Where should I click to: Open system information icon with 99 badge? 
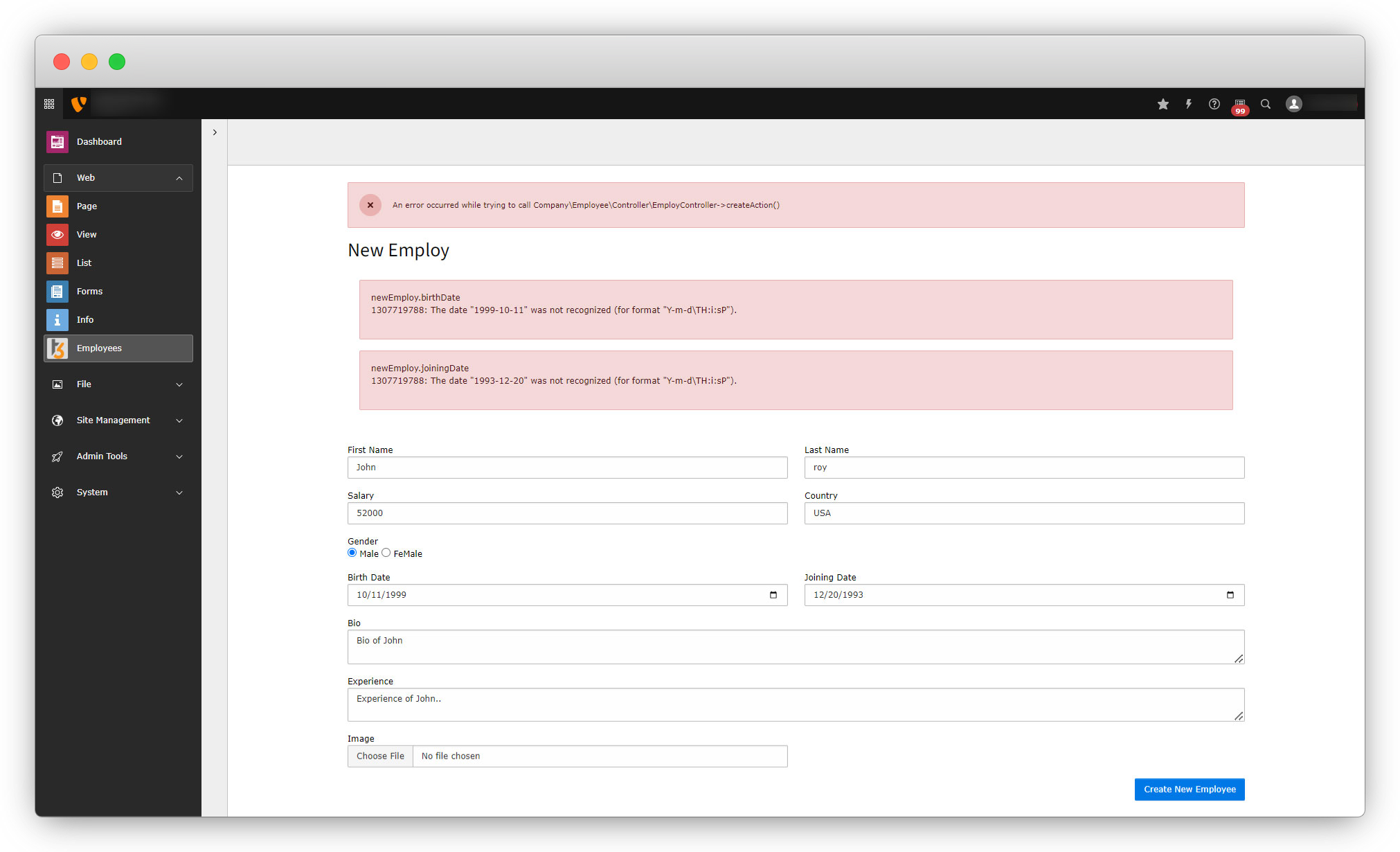1239,105
